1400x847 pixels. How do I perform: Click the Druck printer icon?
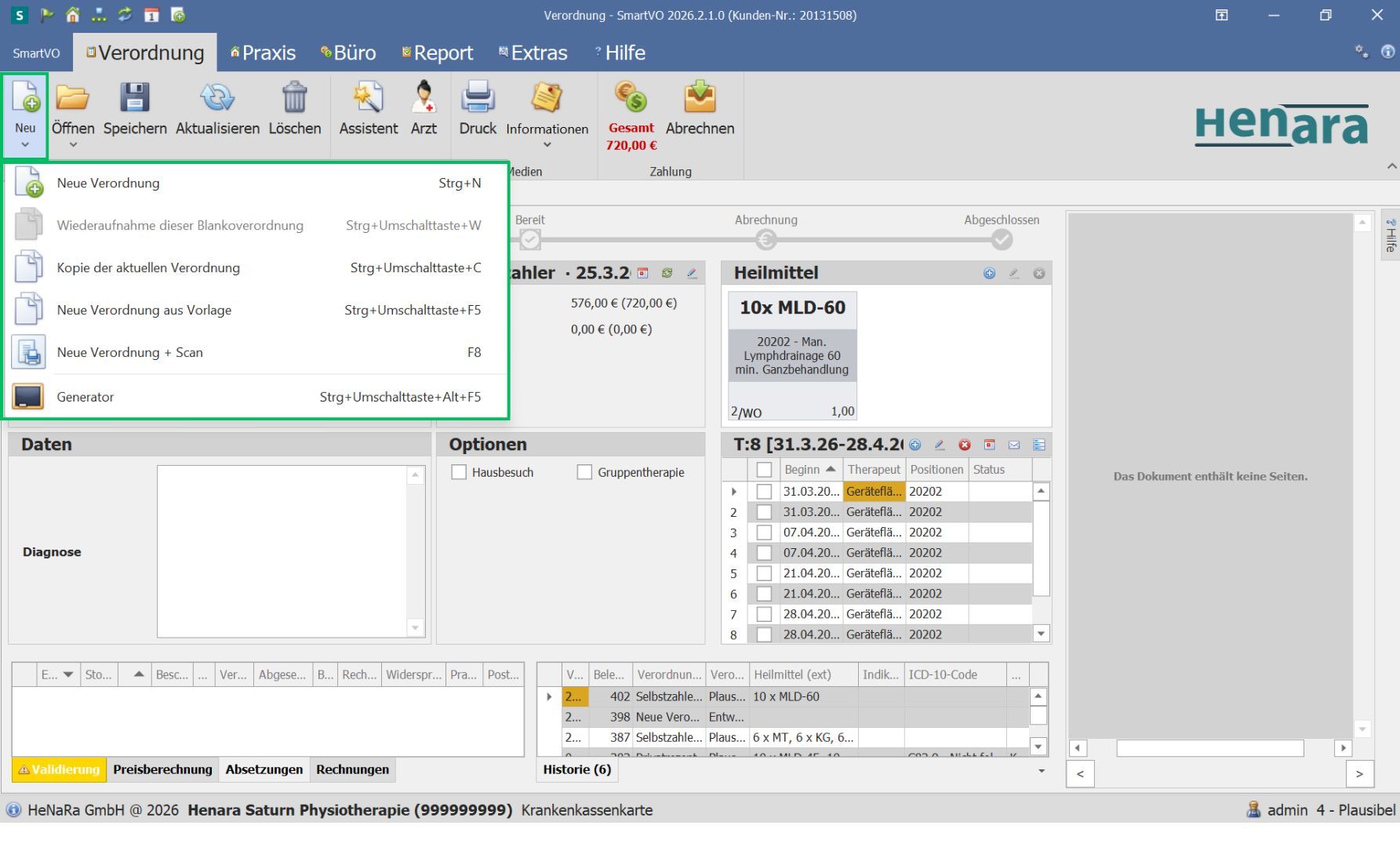[x=478, y=98]
